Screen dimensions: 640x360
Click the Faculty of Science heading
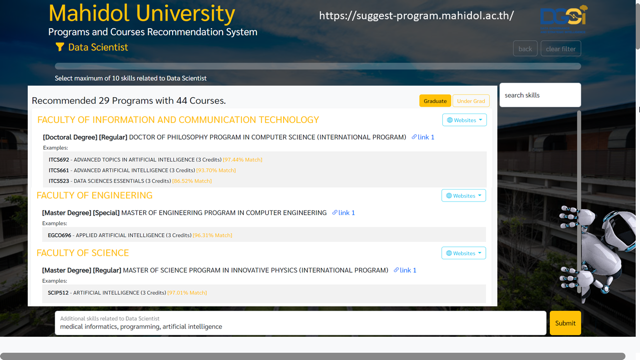[82, 253]
